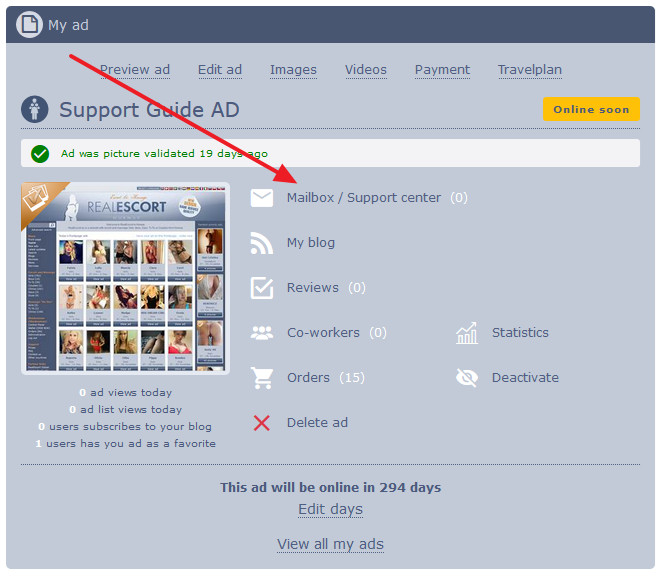The width and height of the screenshot is (660, 575).
Task: Select the Reviews checkmark icon
Action: click(262, 288)
